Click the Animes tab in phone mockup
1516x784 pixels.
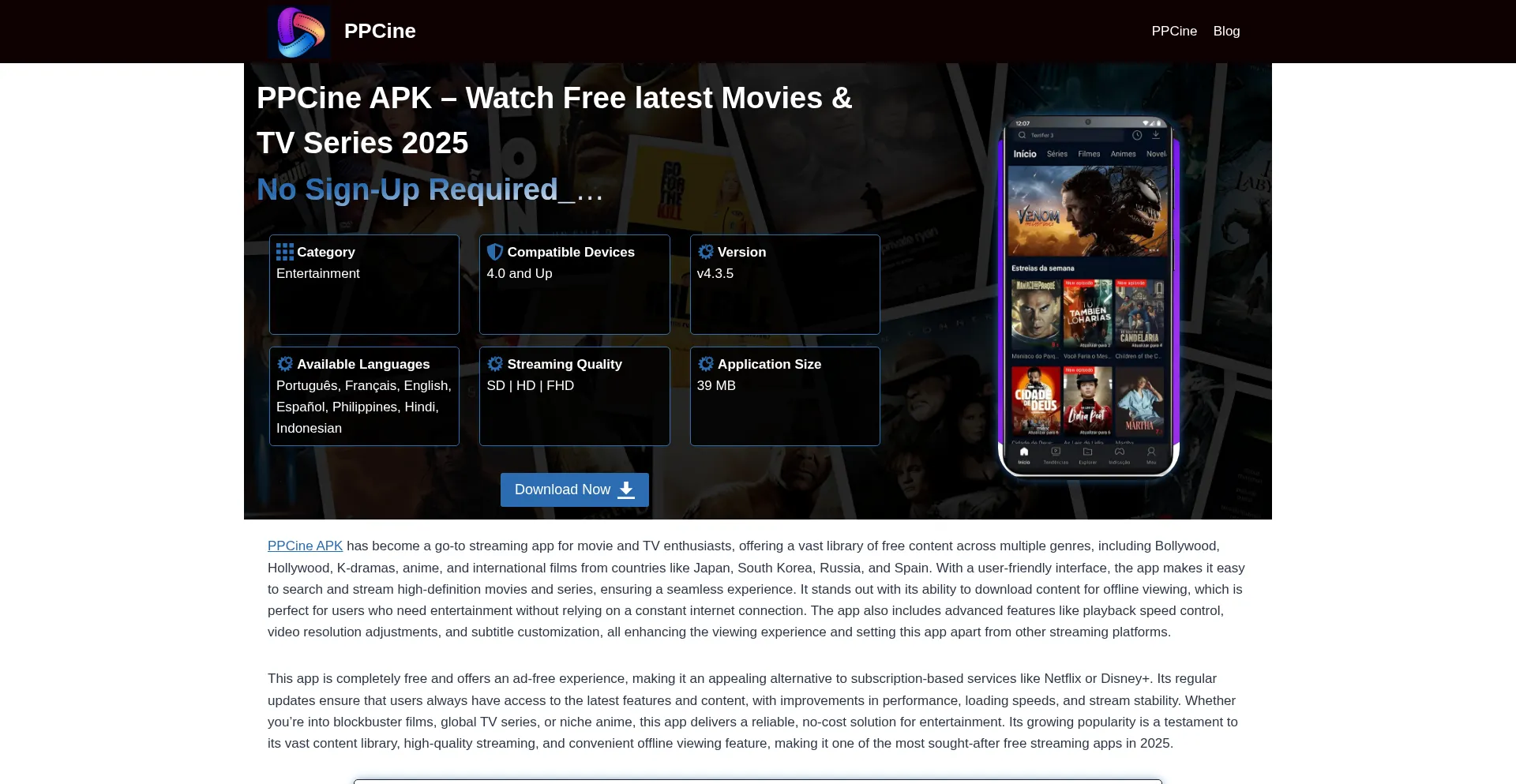pos(1123,154)
